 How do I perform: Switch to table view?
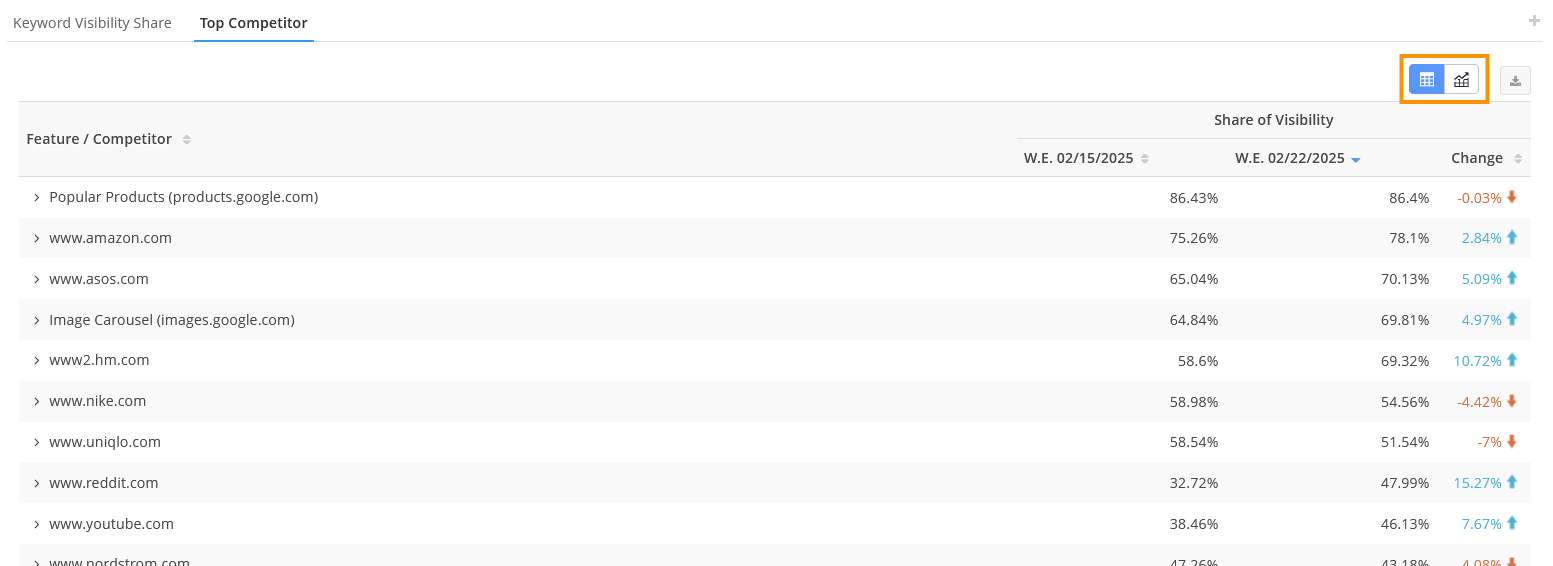[1426, 80]
